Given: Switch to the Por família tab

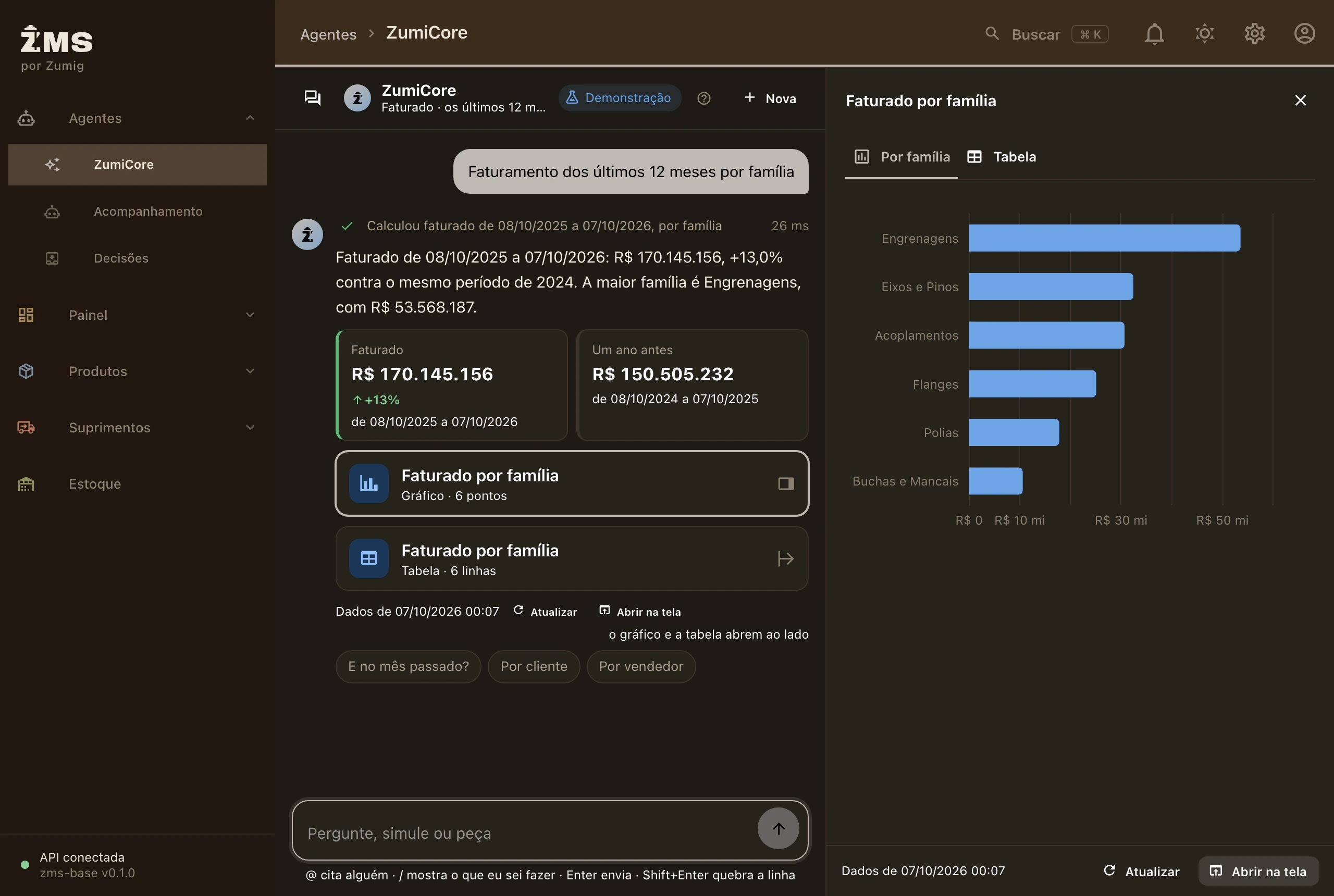Looking at the screenshot, I should [x=901, y=157].
